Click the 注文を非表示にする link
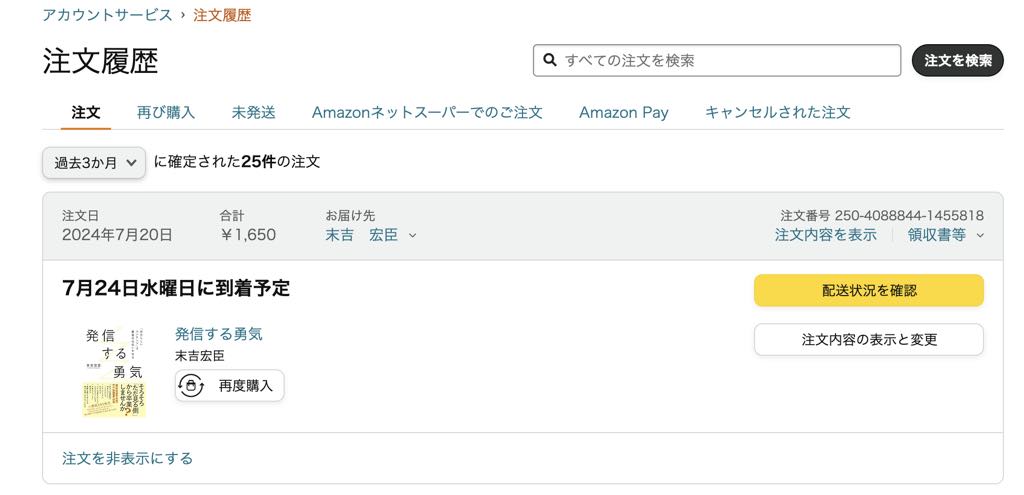 tap(127, 458)
